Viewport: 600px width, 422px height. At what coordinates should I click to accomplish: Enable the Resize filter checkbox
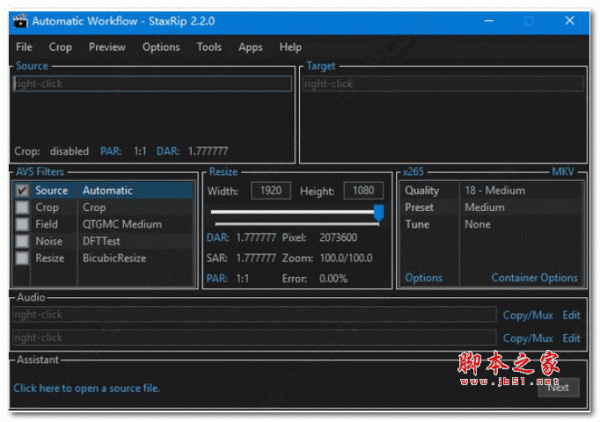[x=22, y=257]
